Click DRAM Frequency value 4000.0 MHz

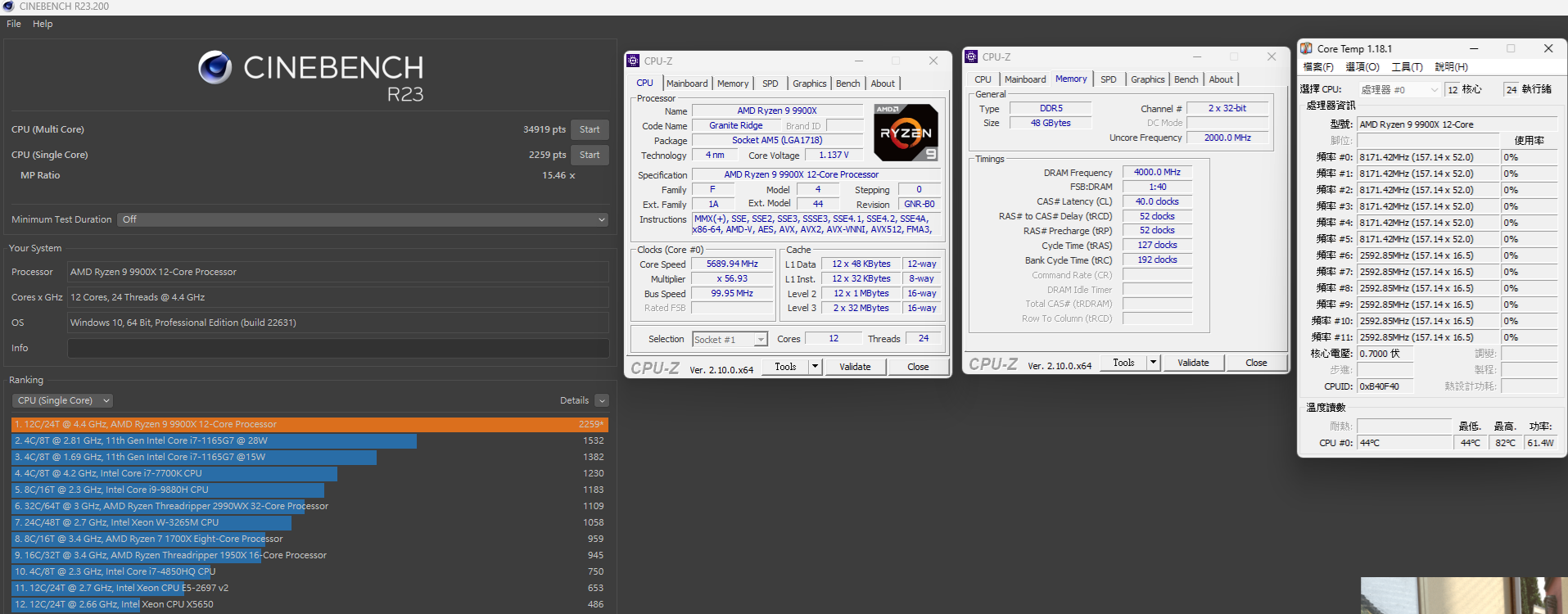1157,172
